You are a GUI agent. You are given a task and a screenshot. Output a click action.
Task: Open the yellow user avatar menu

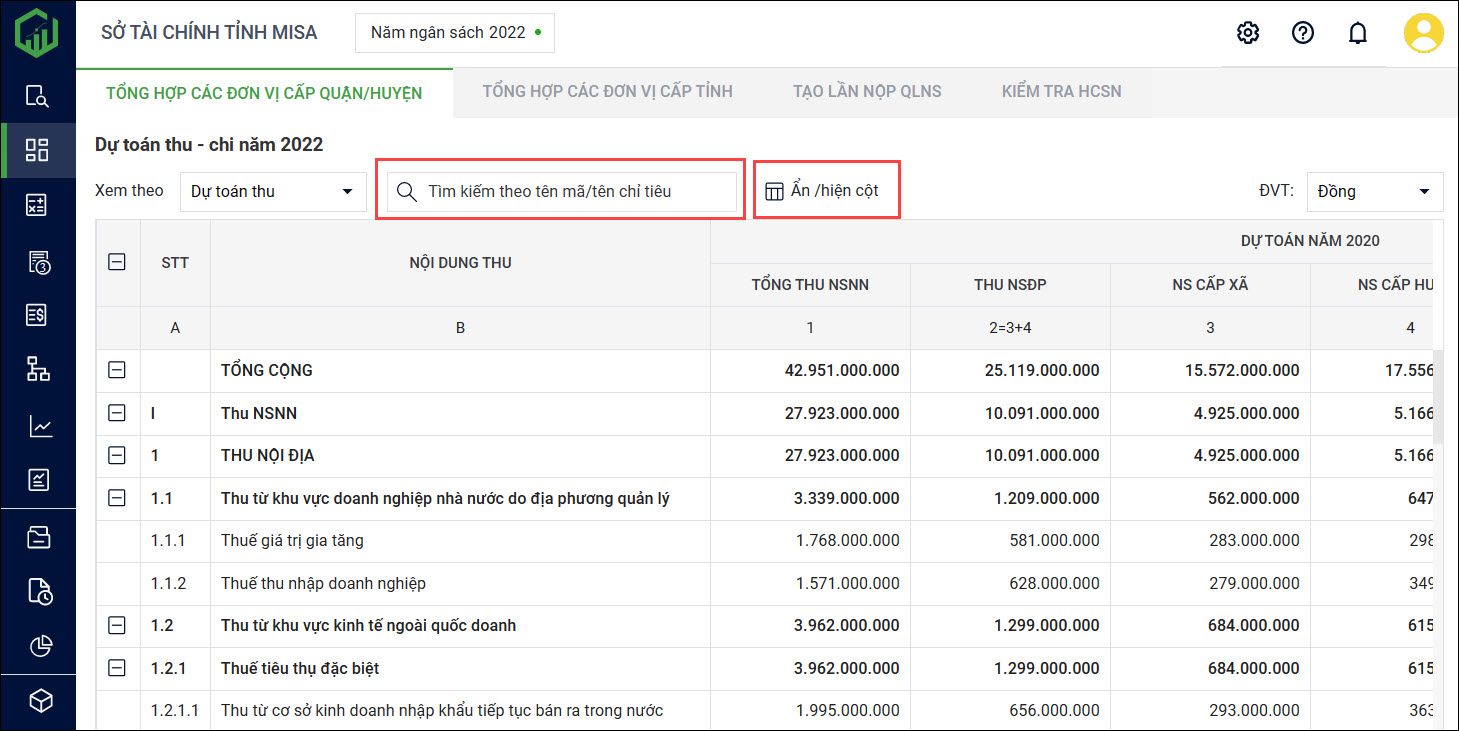point(1423,33)
